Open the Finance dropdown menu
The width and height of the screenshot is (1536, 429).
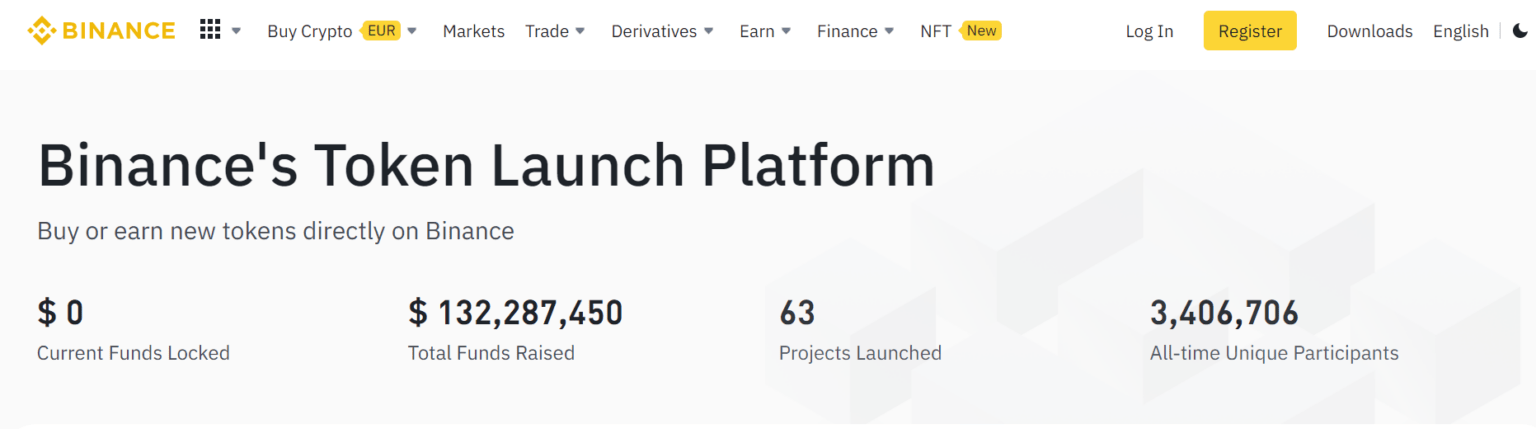click(x=855, y=31)
